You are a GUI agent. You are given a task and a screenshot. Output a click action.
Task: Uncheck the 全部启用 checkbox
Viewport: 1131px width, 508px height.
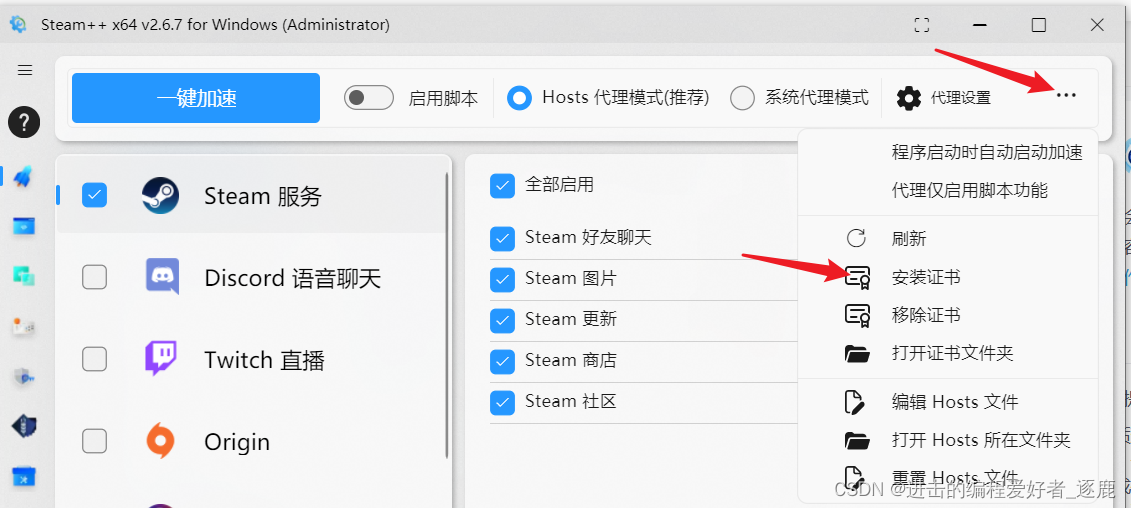pos(502,185)
